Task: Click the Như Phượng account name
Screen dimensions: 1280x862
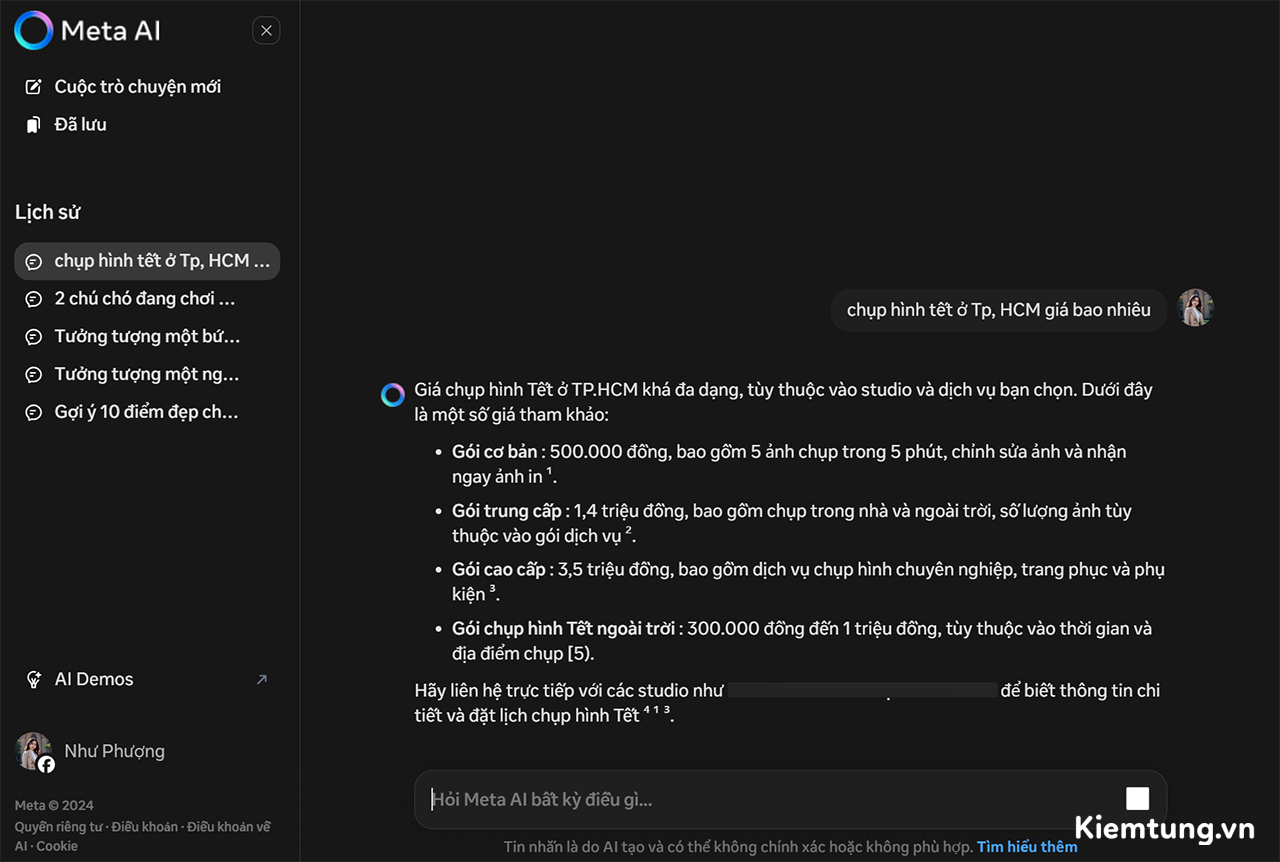Action: point(115,751)
